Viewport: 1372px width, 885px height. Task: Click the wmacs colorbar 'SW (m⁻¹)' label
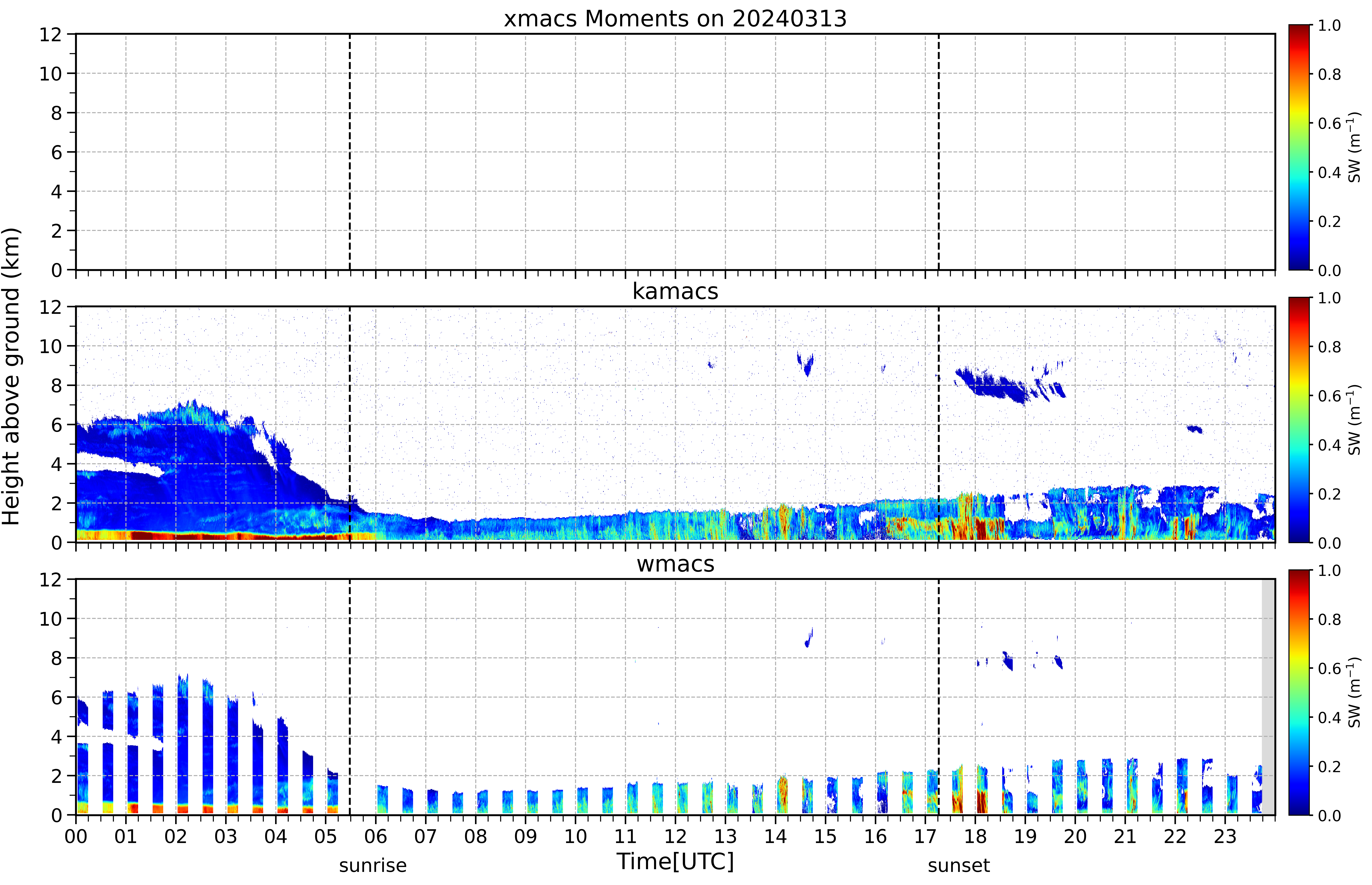[x=1354, y=693]
